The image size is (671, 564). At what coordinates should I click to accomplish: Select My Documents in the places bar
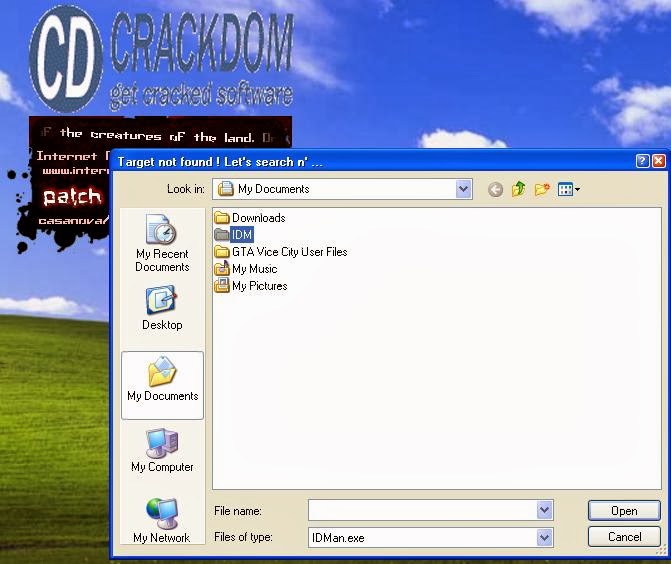(162, 385)
